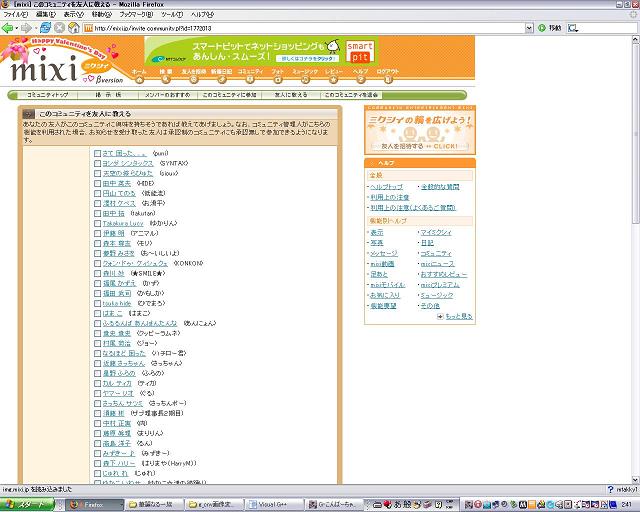Click the Firefox back arrow button
The width and height of the screenshot is (640, 512).
click(x=8, y=28)
